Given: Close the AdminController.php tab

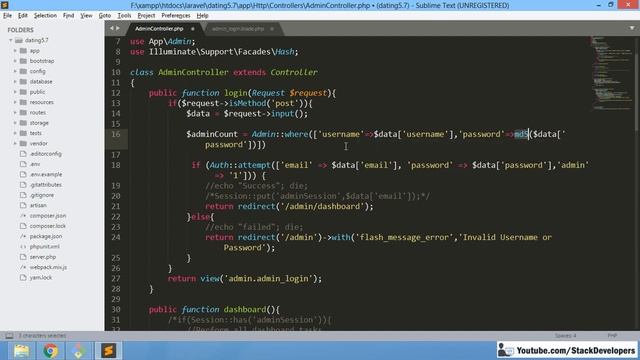Looking at the screenshot, I should tap(193, 29).
